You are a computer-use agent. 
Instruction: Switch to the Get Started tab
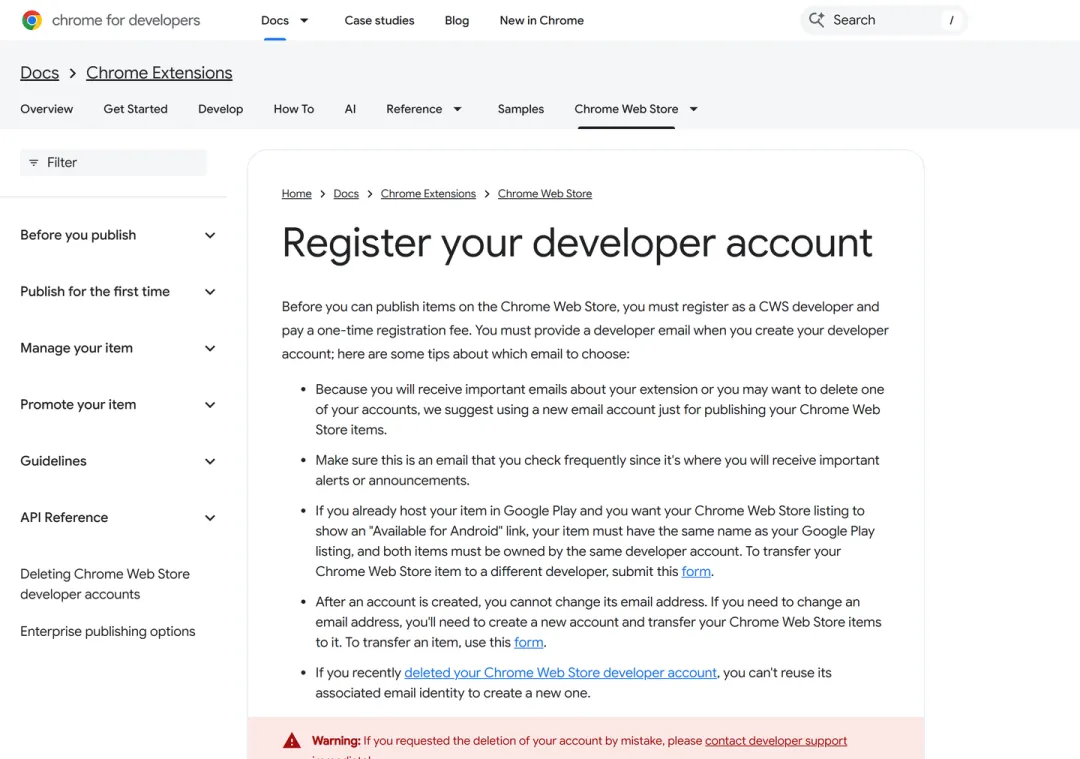[135, 109]
